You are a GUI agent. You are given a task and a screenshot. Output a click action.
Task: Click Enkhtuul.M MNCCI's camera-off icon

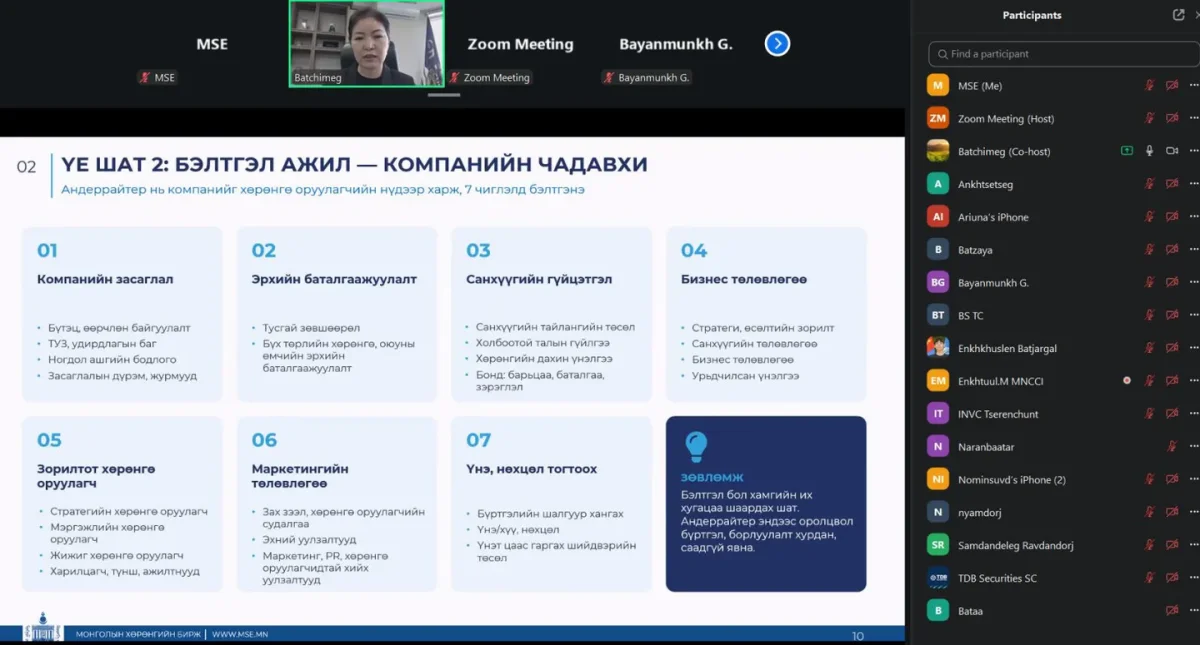[x=1172, y=381]
